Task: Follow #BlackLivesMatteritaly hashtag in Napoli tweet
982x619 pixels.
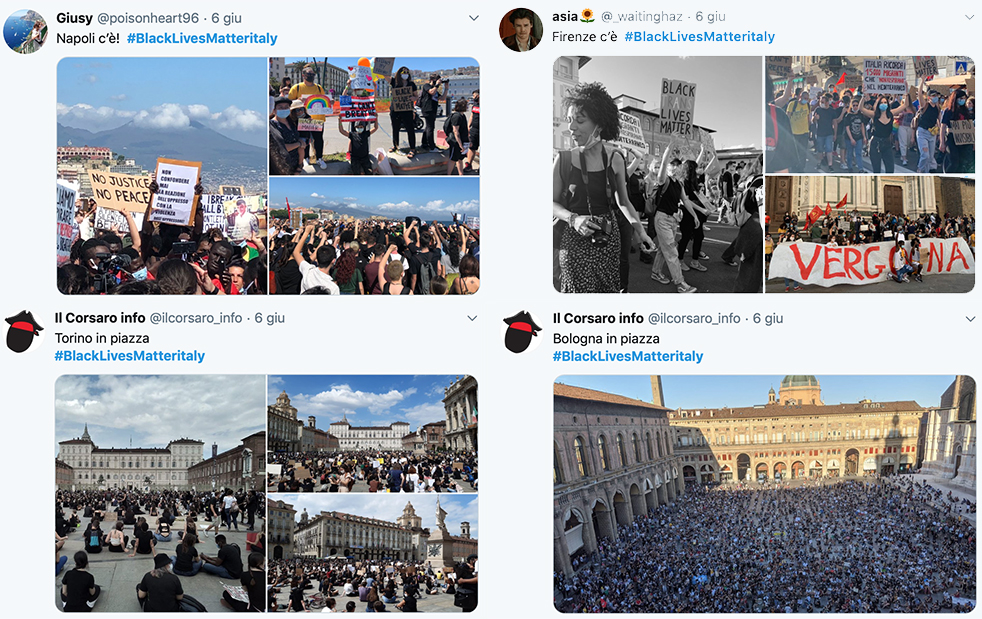Action: (x=202, y=38)
